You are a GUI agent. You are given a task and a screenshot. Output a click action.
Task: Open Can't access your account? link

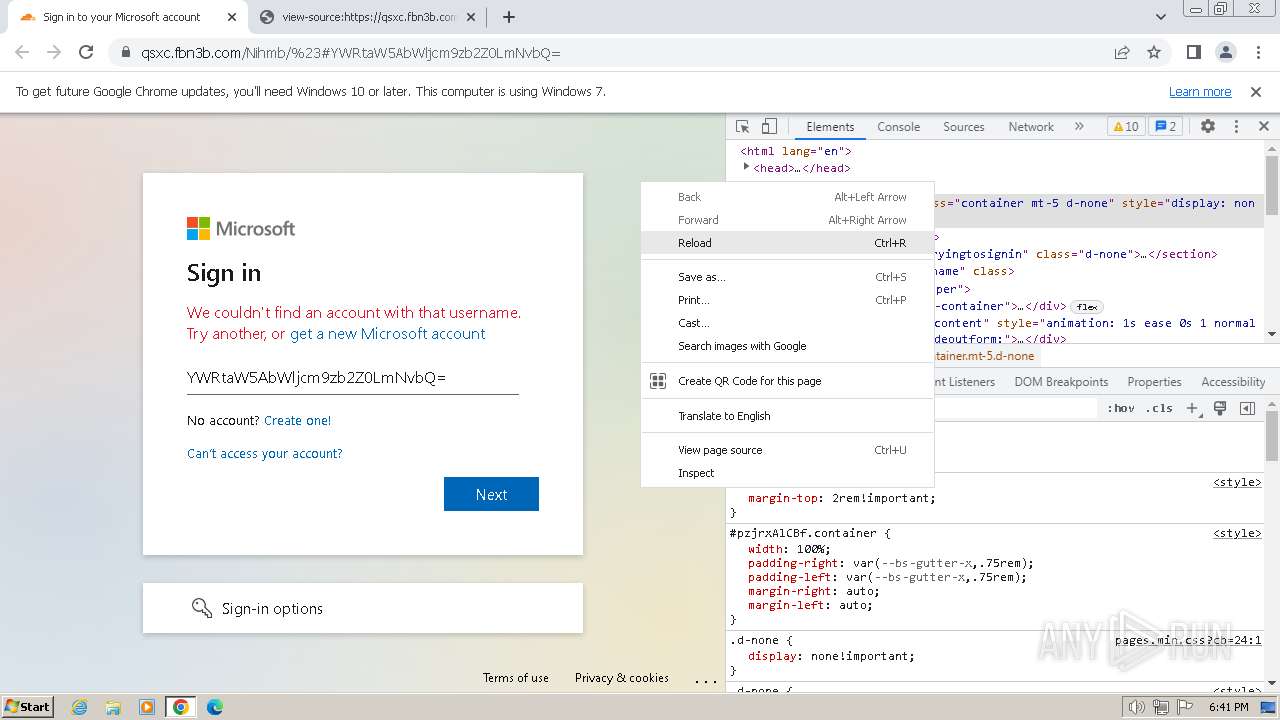(x=265, y=454)
